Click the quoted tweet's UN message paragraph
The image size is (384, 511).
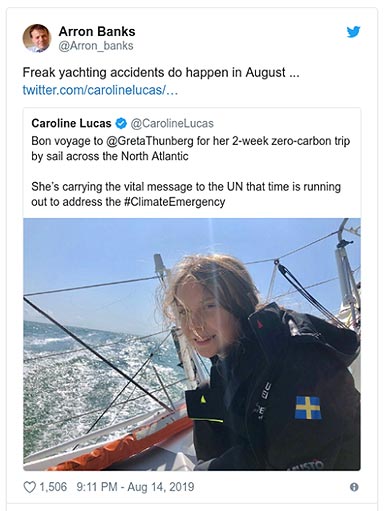pos(186,194)
